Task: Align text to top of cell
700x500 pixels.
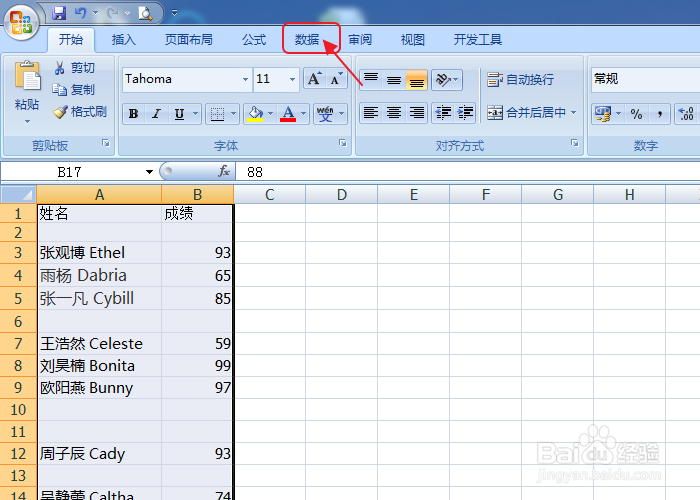Action: click(371, 80)
